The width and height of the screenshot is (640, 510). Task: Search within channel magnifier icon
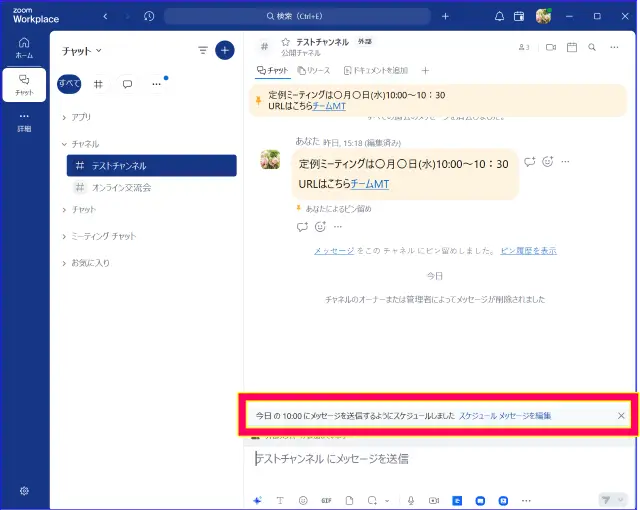[592, 47]
